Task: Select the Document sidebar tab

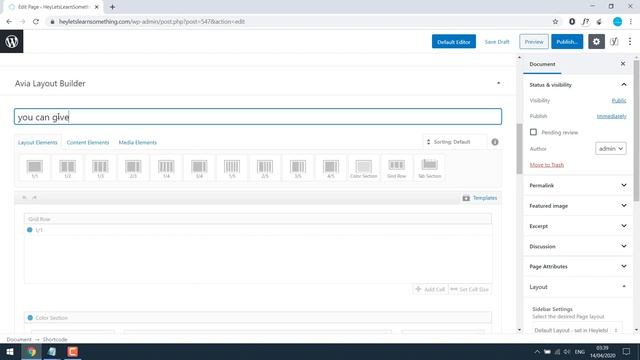Action: coord(542,64)
